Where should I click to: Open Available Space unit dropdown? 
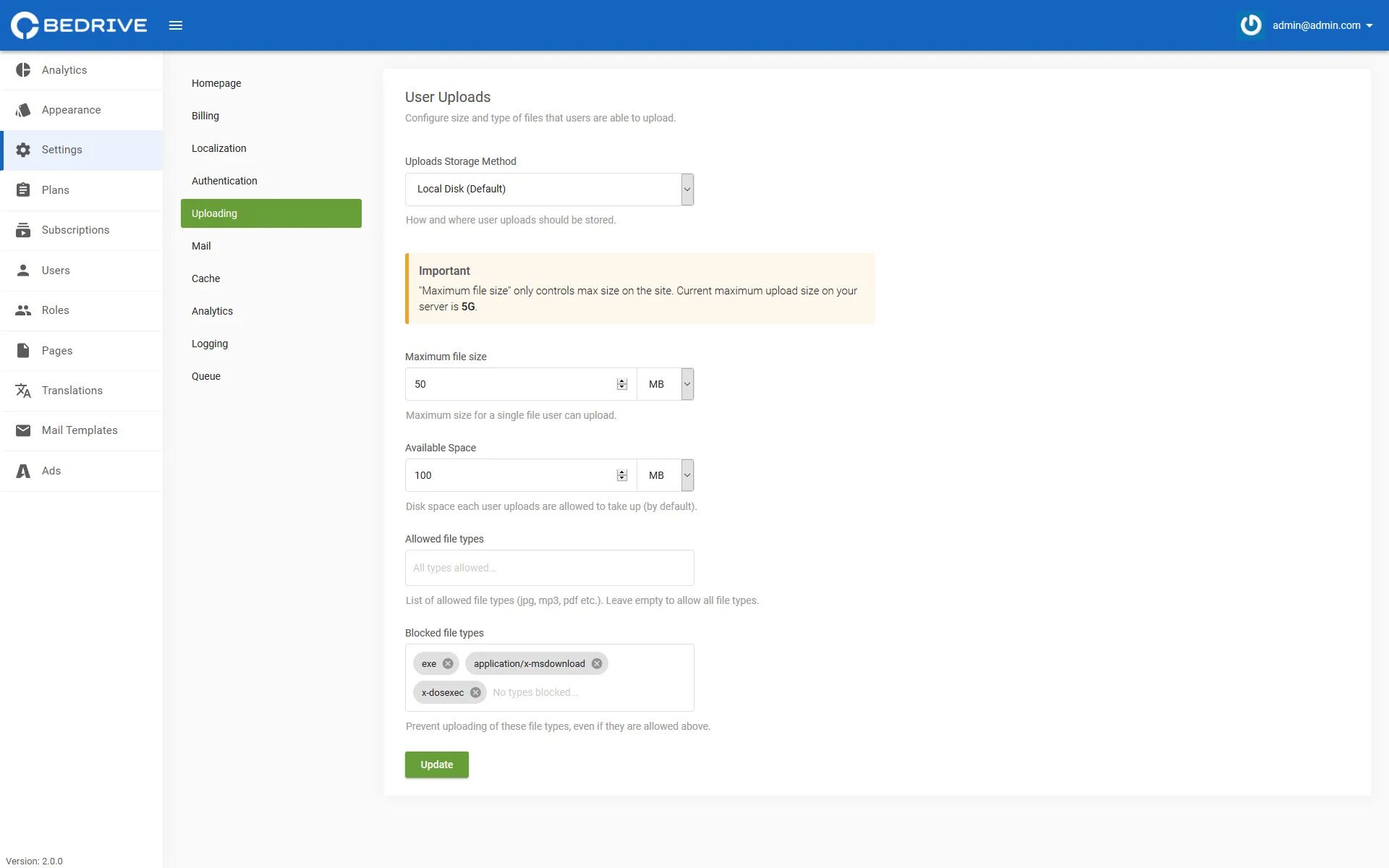tap(666, 475)
